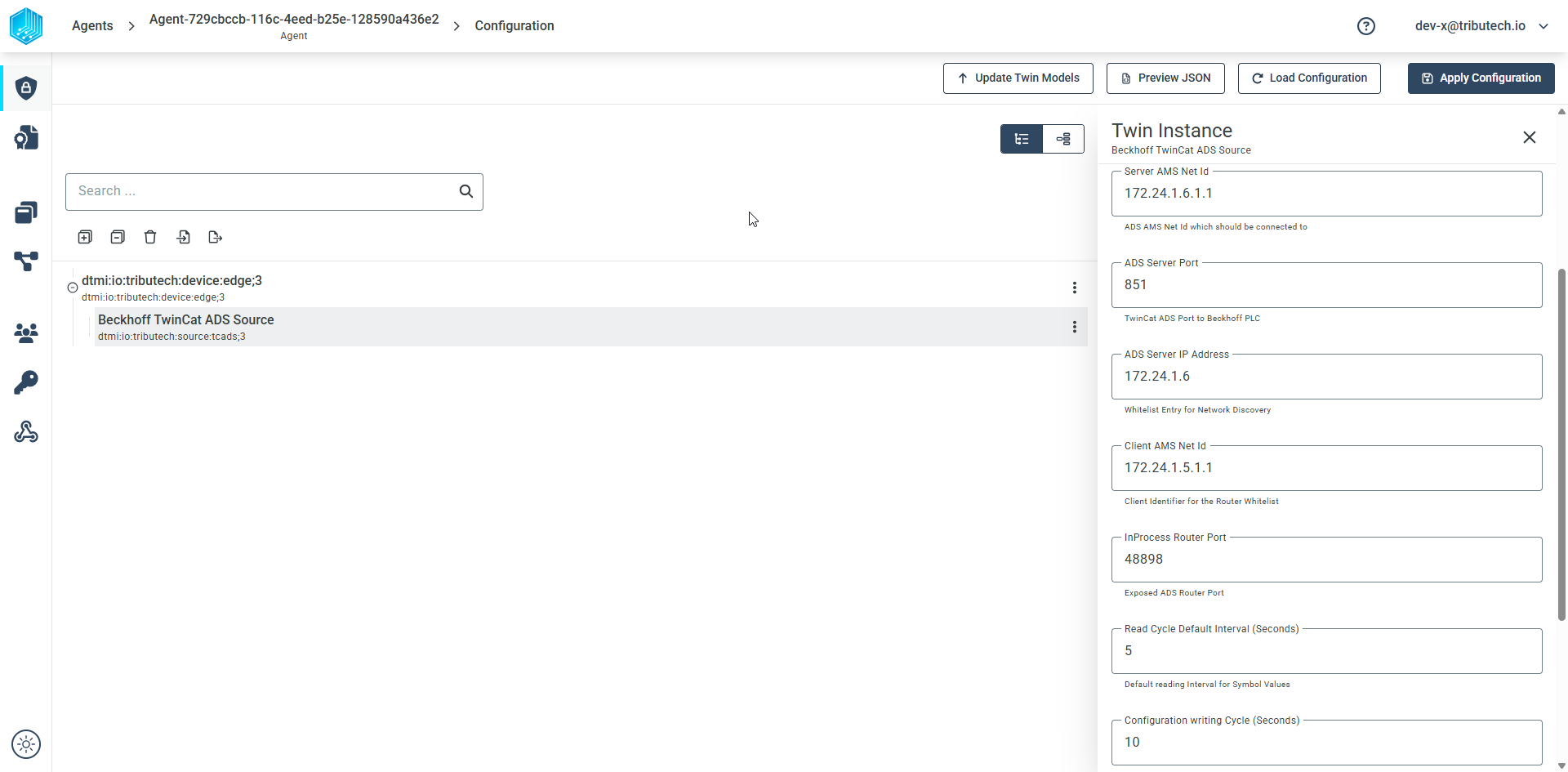Click the Configuration breadcrumb

click(x=514, y=26)
